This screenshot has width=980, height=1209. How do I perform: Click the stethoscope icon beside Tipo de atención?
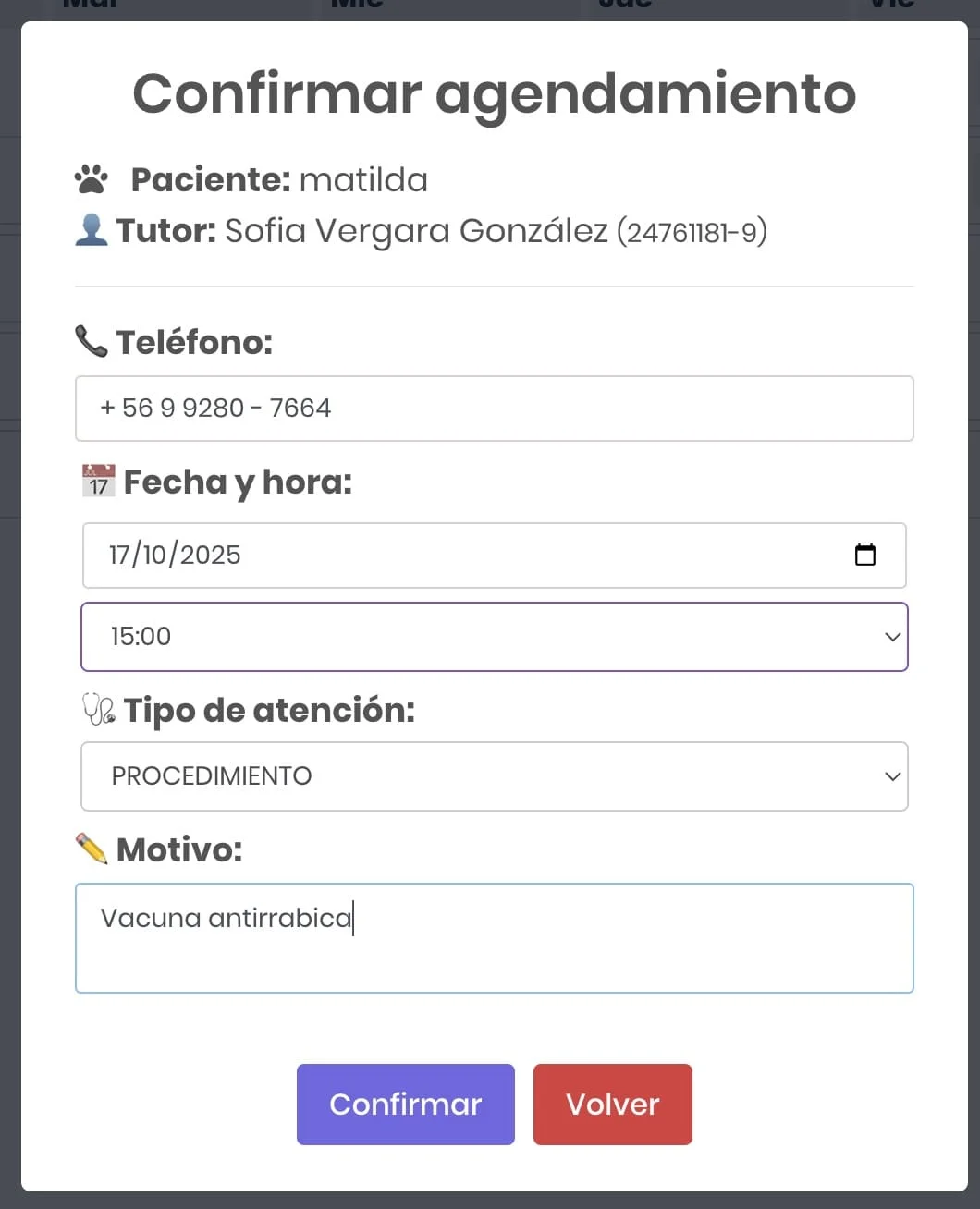coord(97,709)
